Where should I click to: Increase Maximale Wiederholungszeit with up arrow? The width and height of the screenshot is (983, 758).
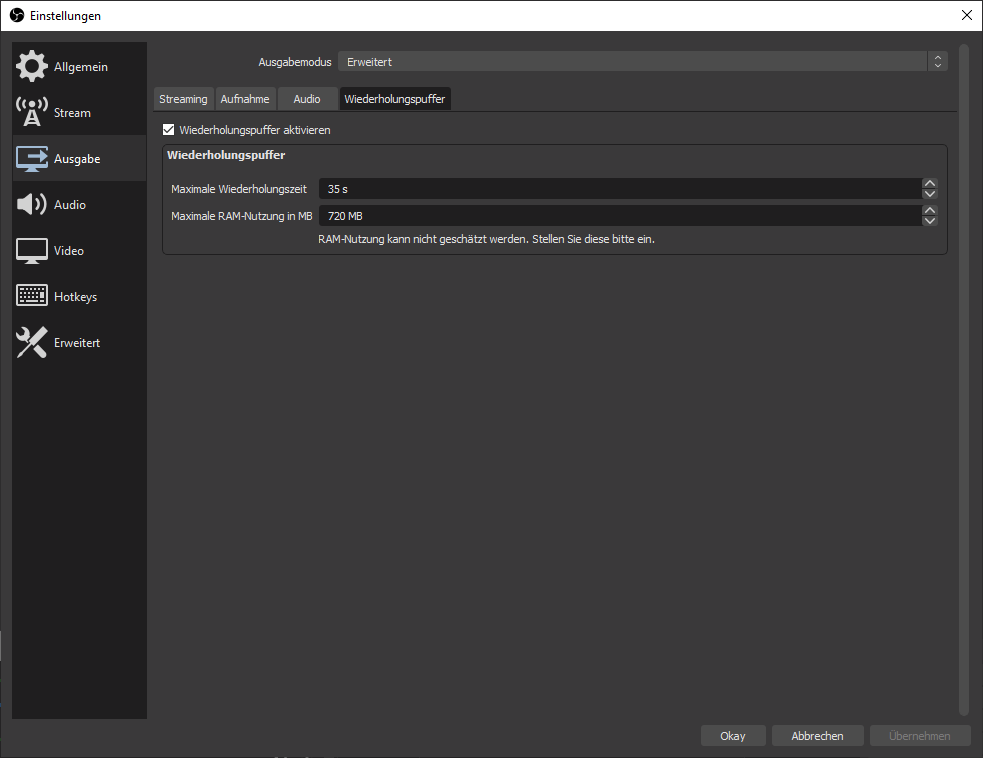click(x=930, y=184)
